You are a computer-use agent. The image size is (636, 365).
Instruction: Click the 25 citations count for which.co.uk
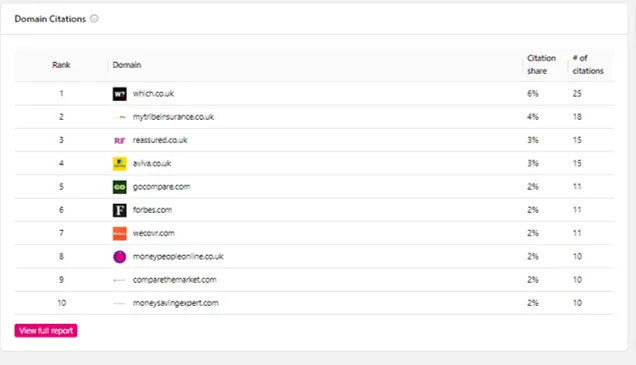tap(577, 94)
